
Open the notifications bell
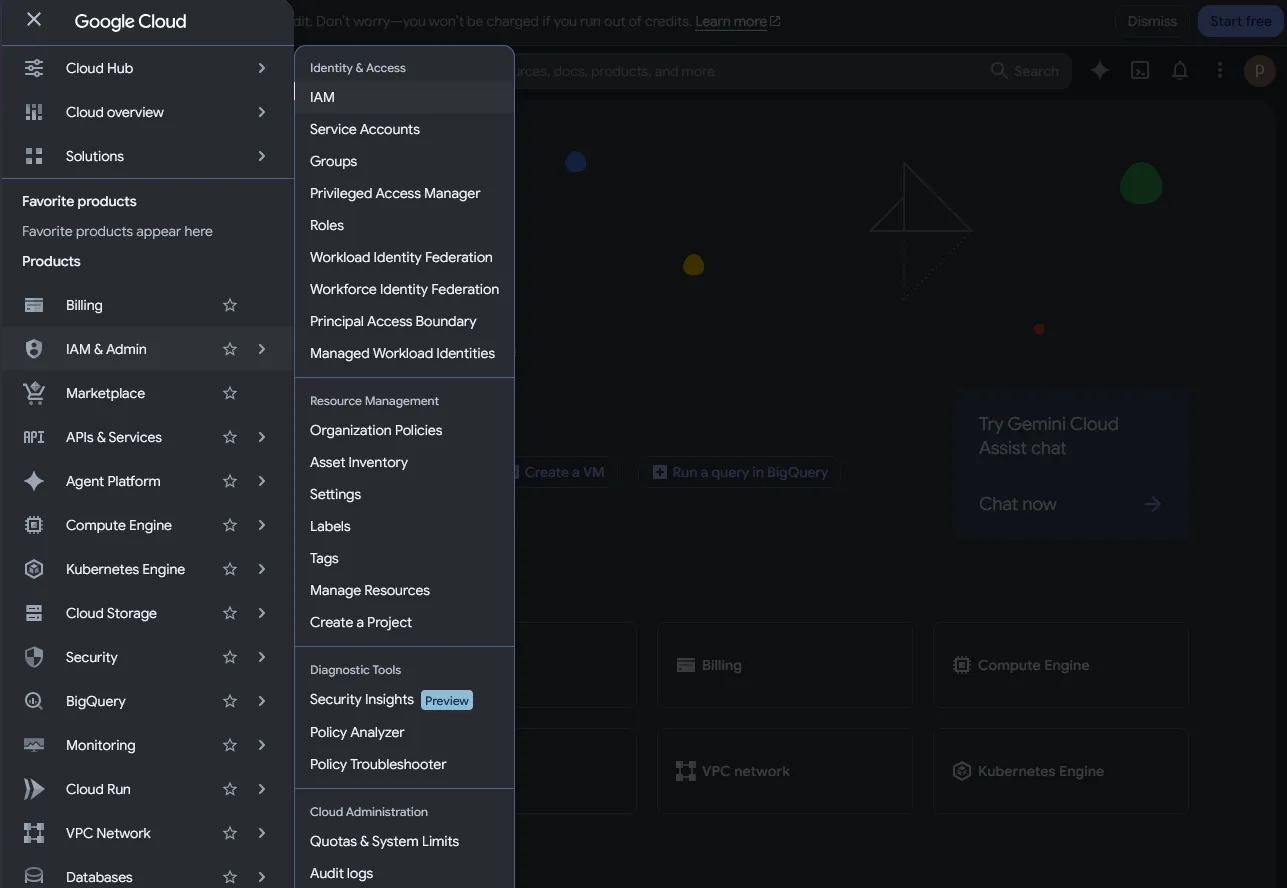(x=1180, y=70)
